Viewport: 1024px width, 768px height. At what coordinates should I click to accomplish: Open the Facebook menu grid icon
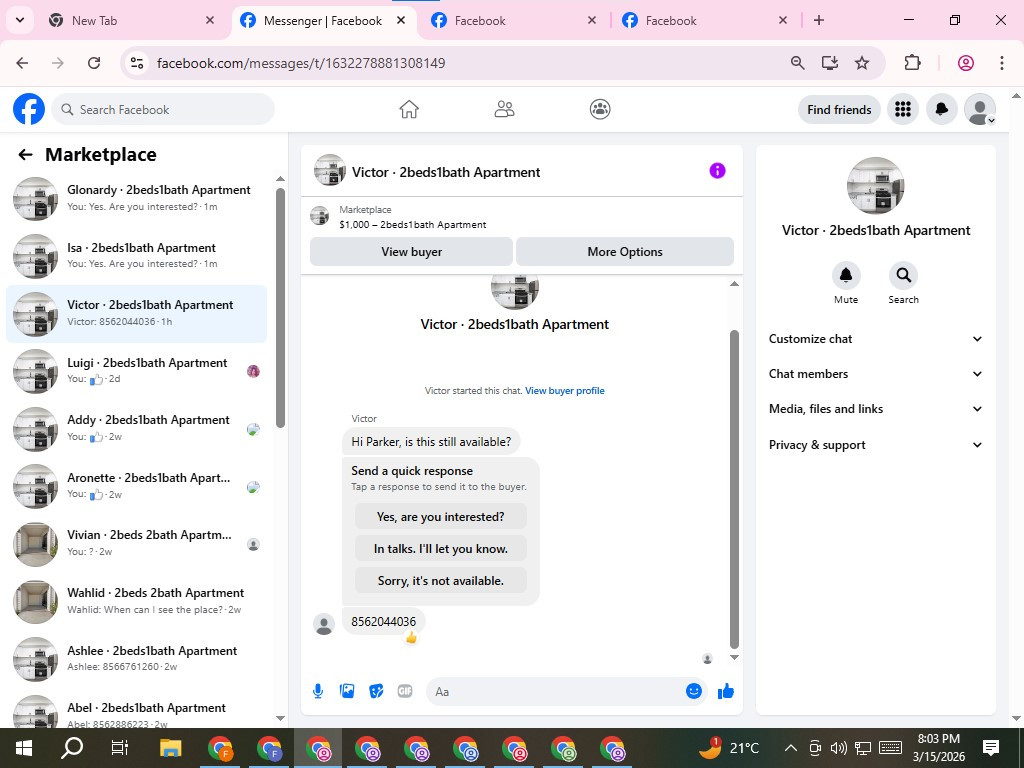903,109
